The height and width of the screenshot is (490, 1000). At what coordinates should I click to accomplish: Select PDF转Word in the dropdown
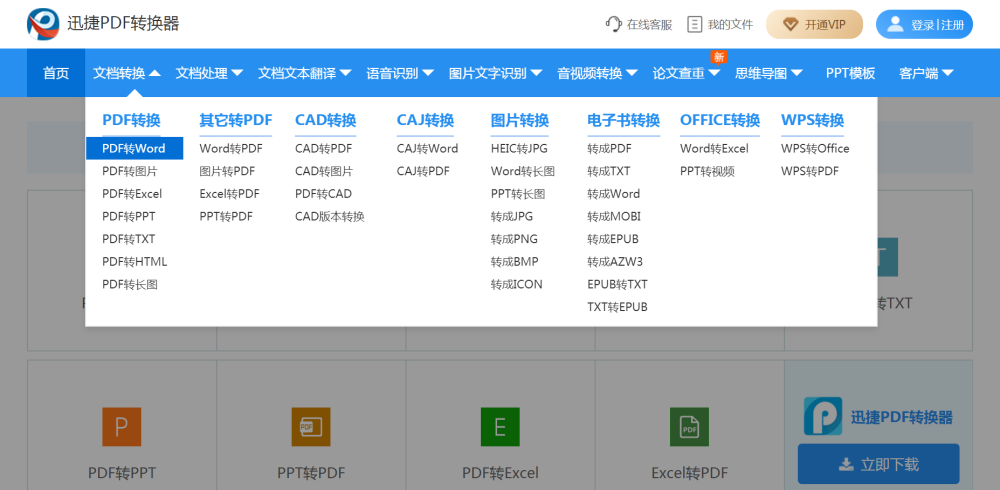tap(135, 149)
